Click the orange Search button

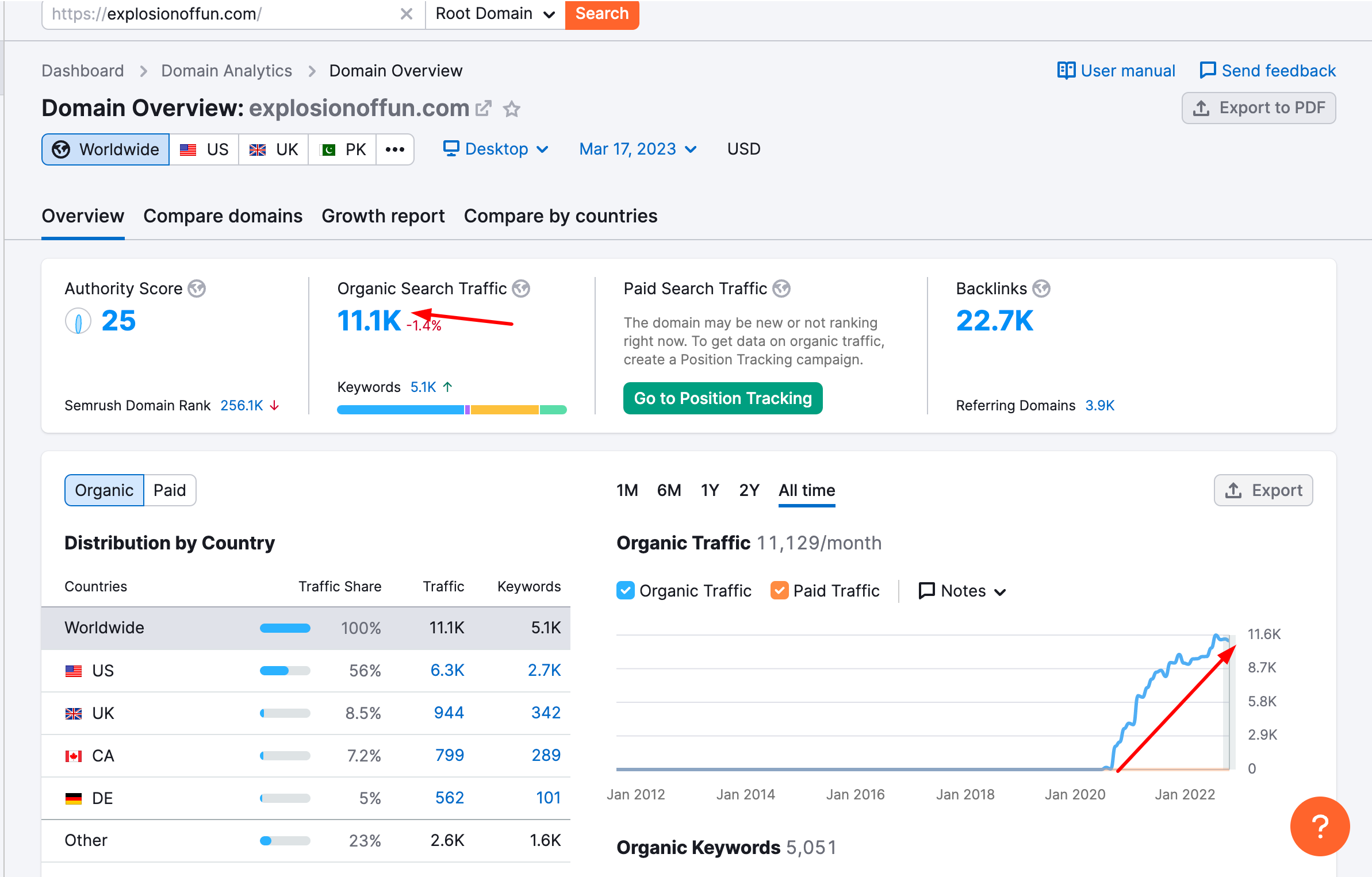click(x=602, y=14)
